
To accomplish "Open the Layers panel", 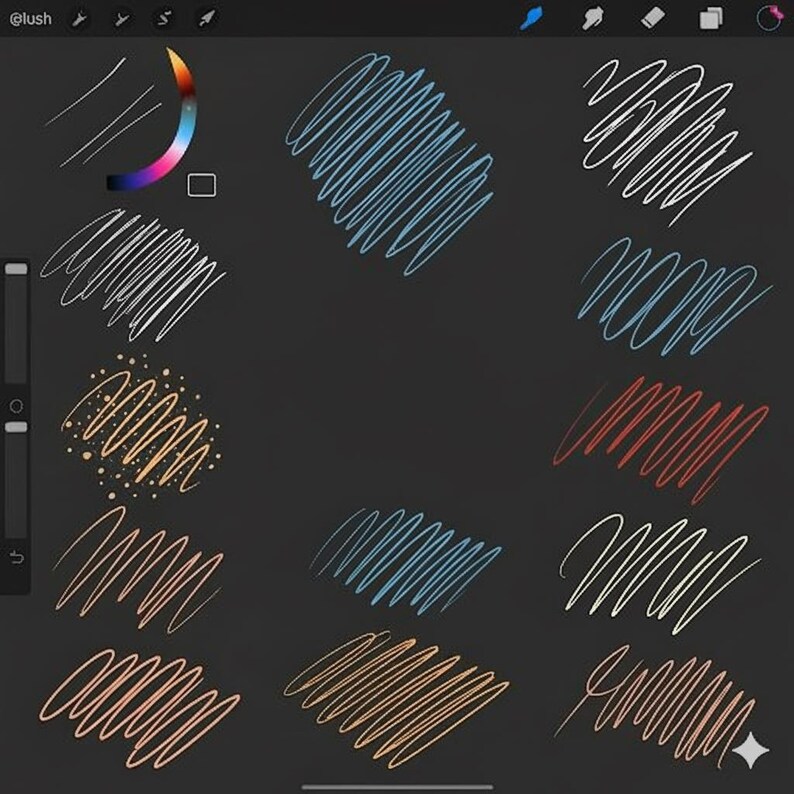I will coord(711,19).
